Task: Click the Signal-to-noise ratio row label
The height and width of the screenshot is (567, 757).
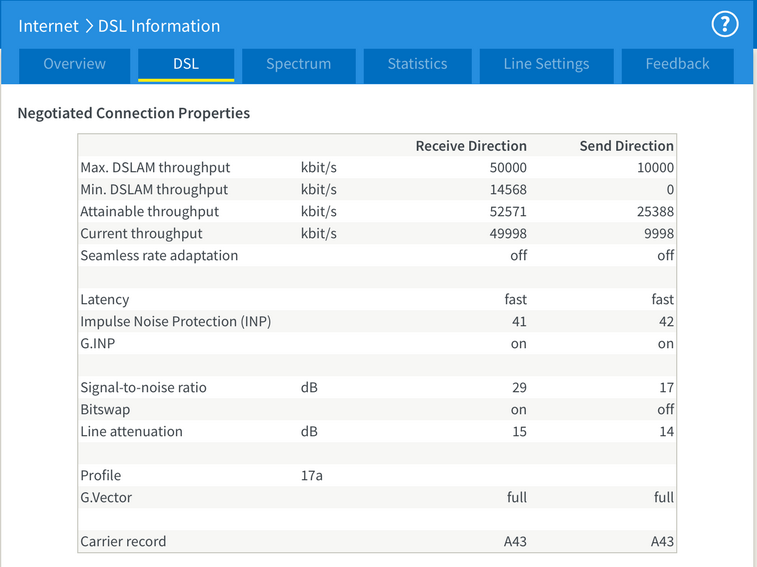Action: pyautogui.click(x=143, y=388)
